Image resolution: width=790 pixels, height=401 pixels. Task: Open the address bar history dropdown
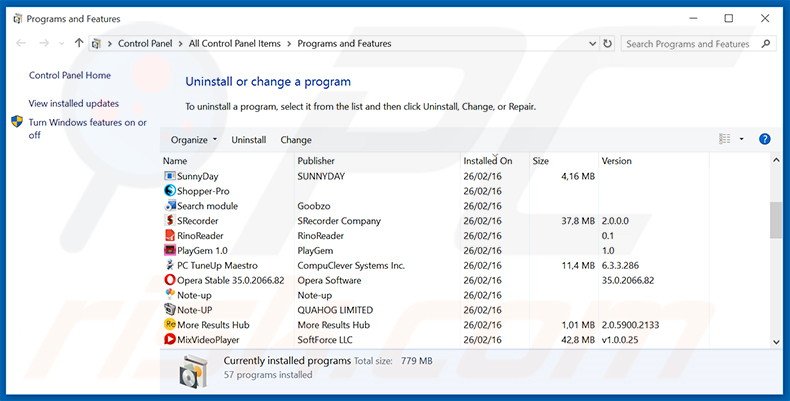[592, 44]
